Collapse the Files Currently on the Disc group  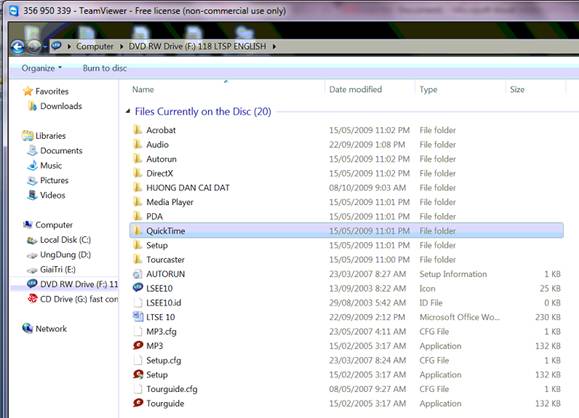click(128, 111)
